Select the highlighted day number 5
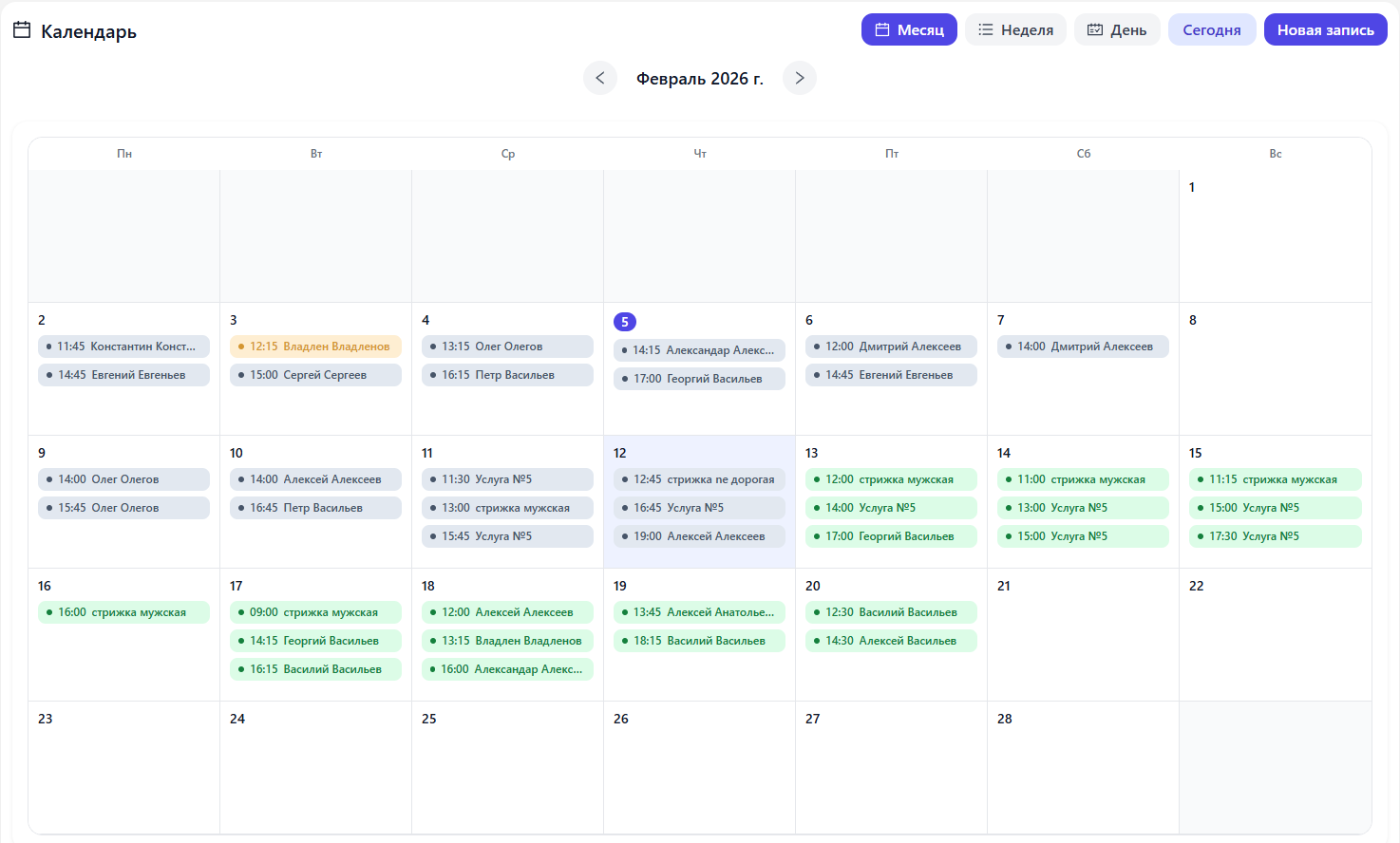Viewport: 1400px width, 843px height. pos(625,322)
